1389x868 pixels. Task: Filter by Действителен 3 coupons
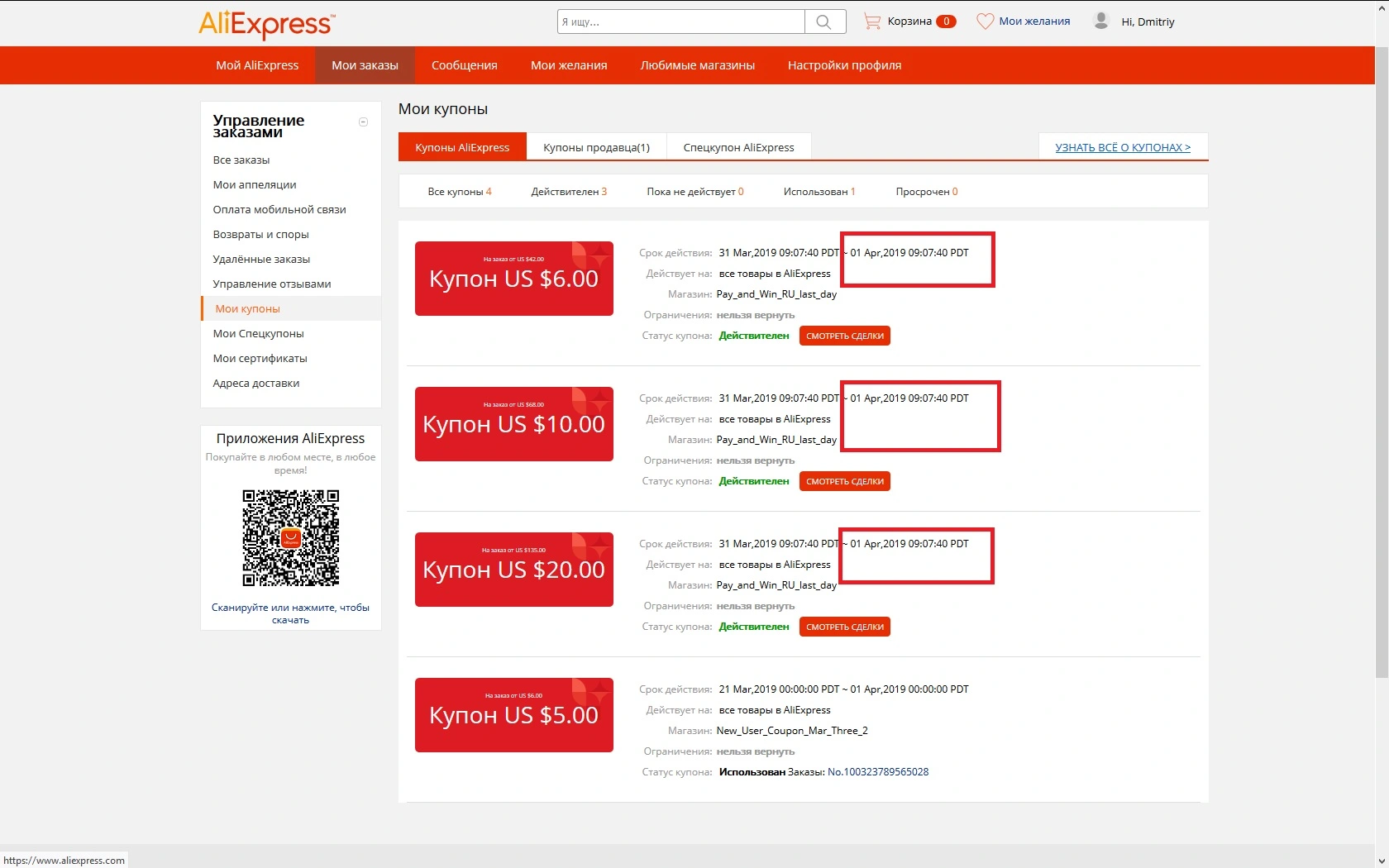(x=569, y=192)
